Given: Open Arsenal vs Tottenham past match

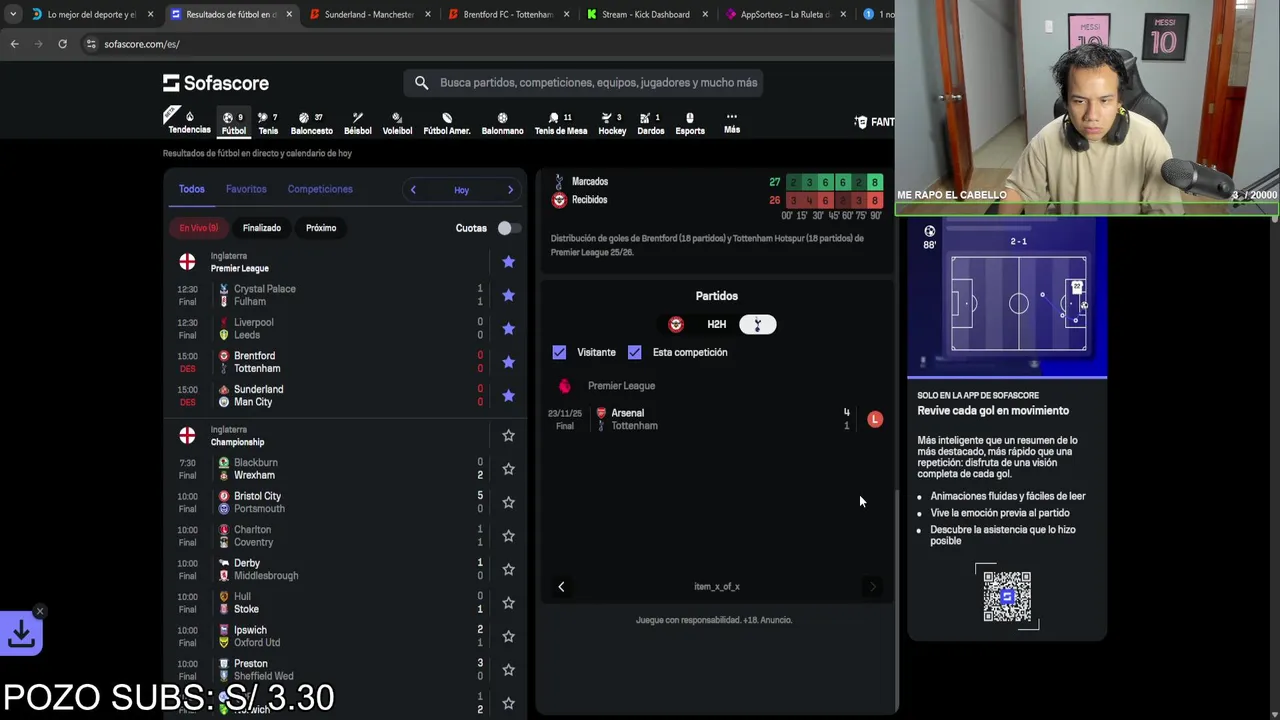Looking at the screenshot, I should (x=716, y=420).
